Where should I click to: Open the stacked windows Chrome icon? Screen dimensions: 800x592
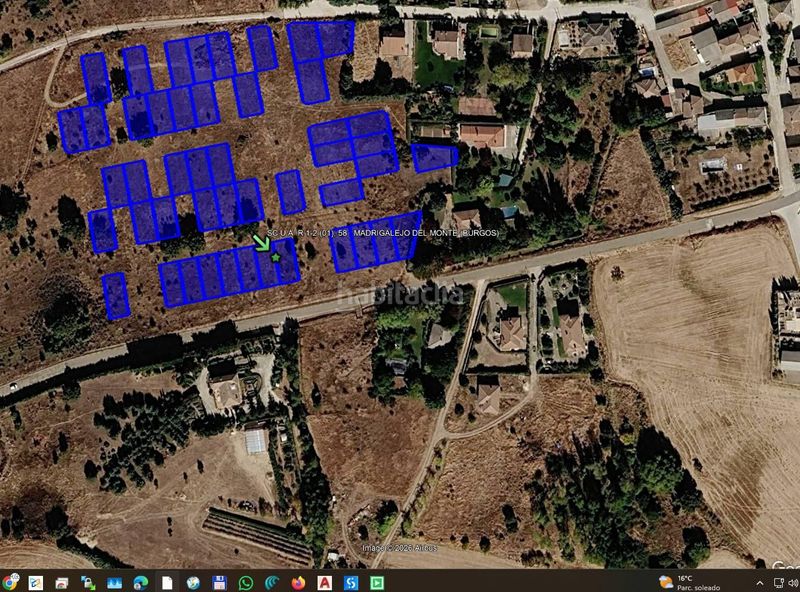(x=62, y=582)
